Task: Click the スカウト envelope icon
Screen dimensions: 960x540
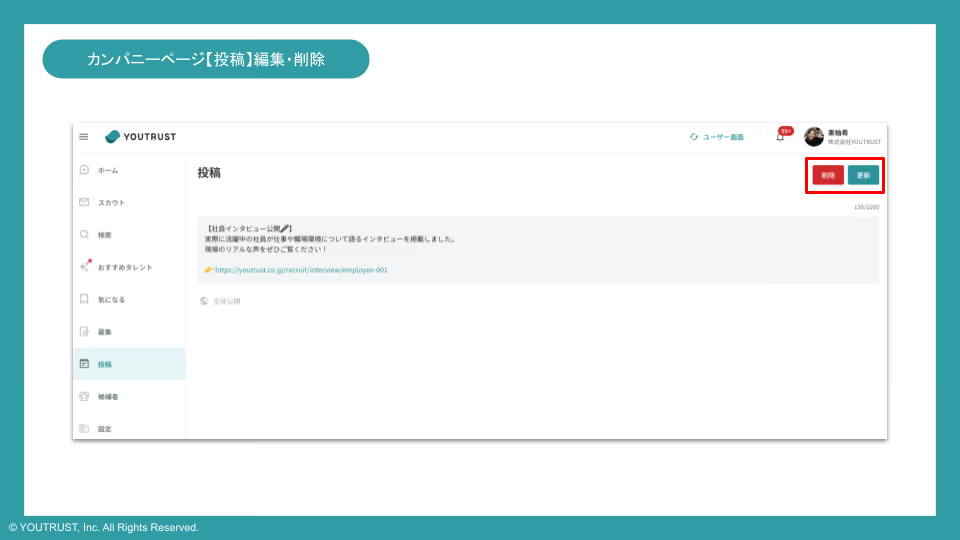Action: 84,202
